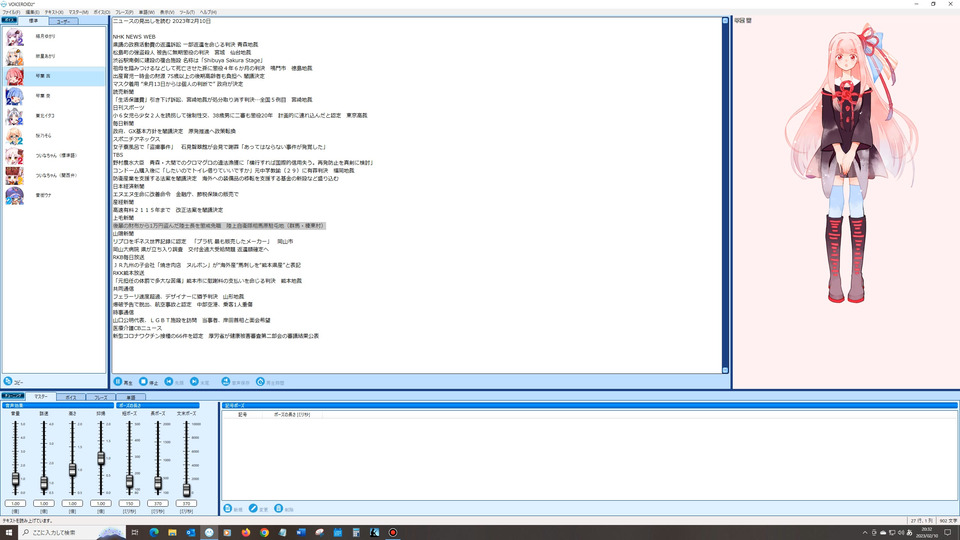Viewport: 960px width, 540px height.
Task: Select the ついなちゃん（関西弁） voice avatar
Action: [x=14, y=176]
